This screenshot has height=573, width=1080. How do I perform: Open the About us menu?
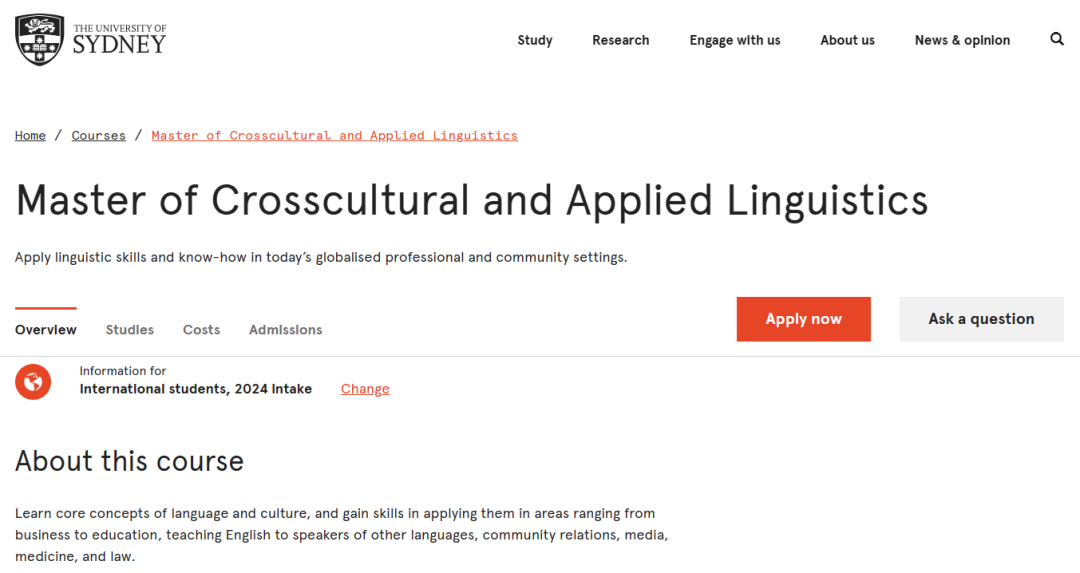click(847, 41)
